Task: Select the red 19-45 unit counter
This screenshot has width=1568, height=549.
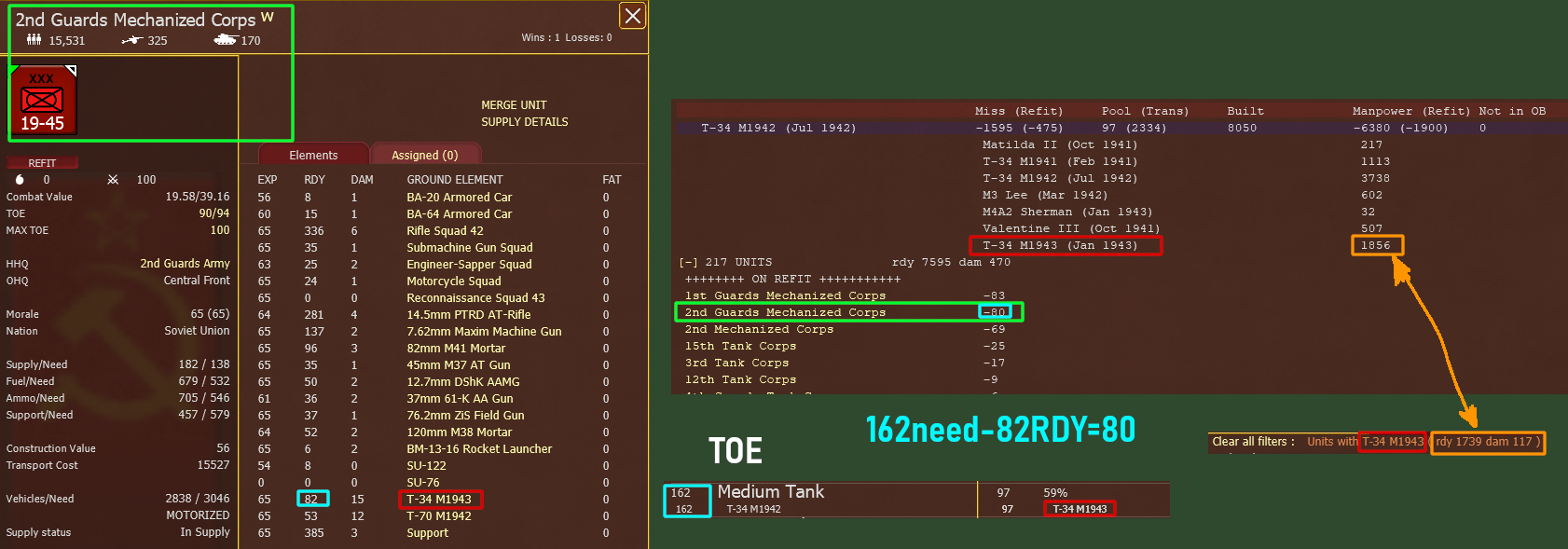Action: click(x=42, y=100)
